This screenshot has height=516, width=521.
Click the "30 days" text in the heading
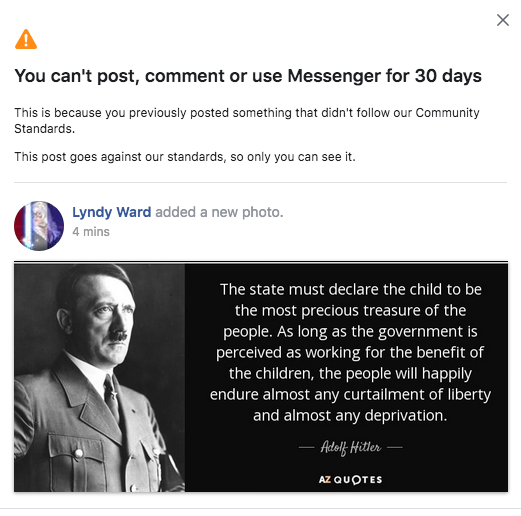coord(448,76)
